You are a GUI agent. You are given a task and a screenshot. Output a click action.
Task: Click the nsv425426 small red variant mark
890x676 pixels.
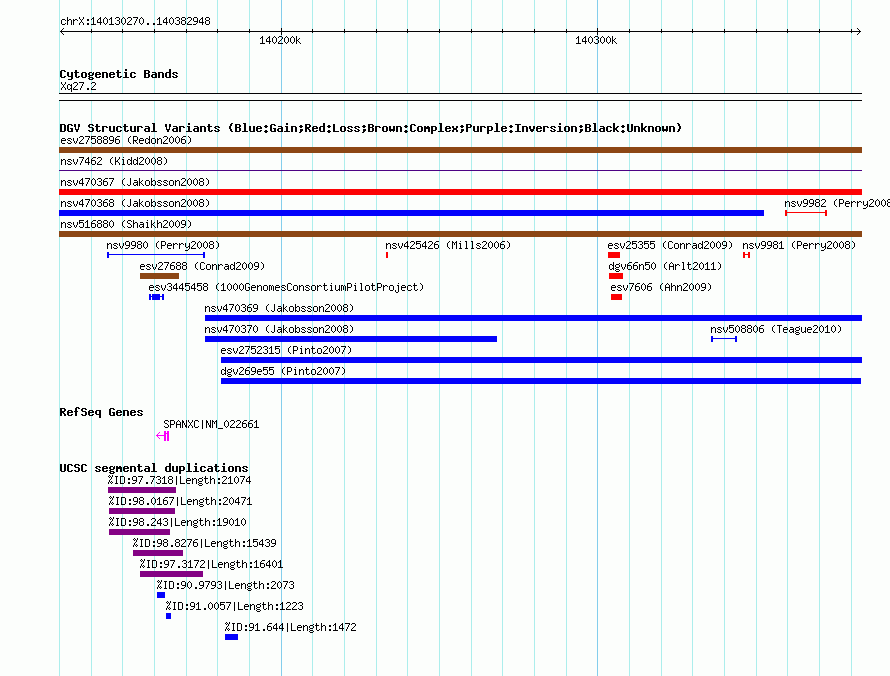click(x=387, y=255)
